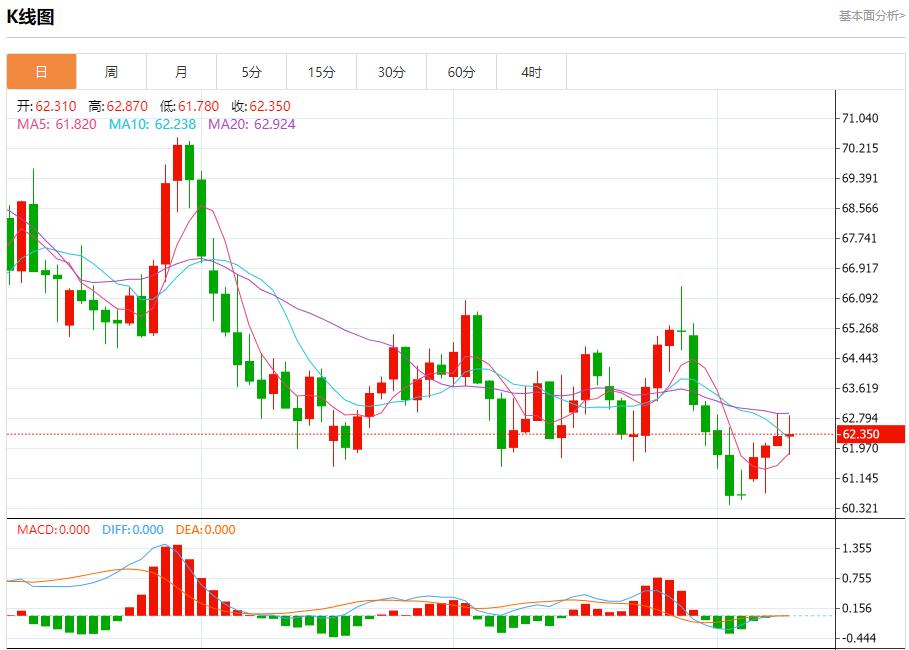Select the 4时 timeframe
Screen dimensions: 909x650
pyautogui.click(x=531, y=71)
